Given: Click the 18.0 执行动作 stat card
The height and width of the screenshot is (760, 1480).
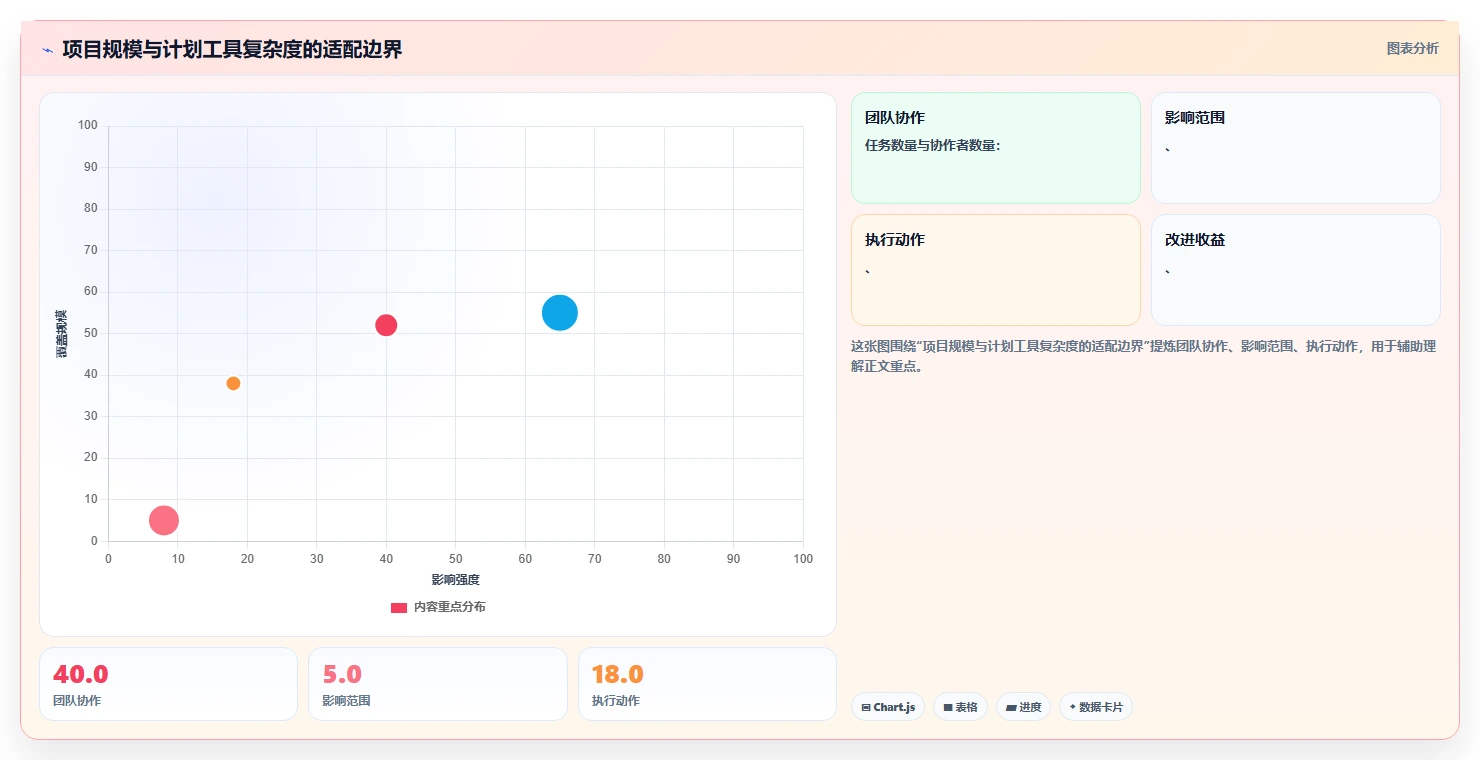Looking at the screenshot, I should coord(707,684).
